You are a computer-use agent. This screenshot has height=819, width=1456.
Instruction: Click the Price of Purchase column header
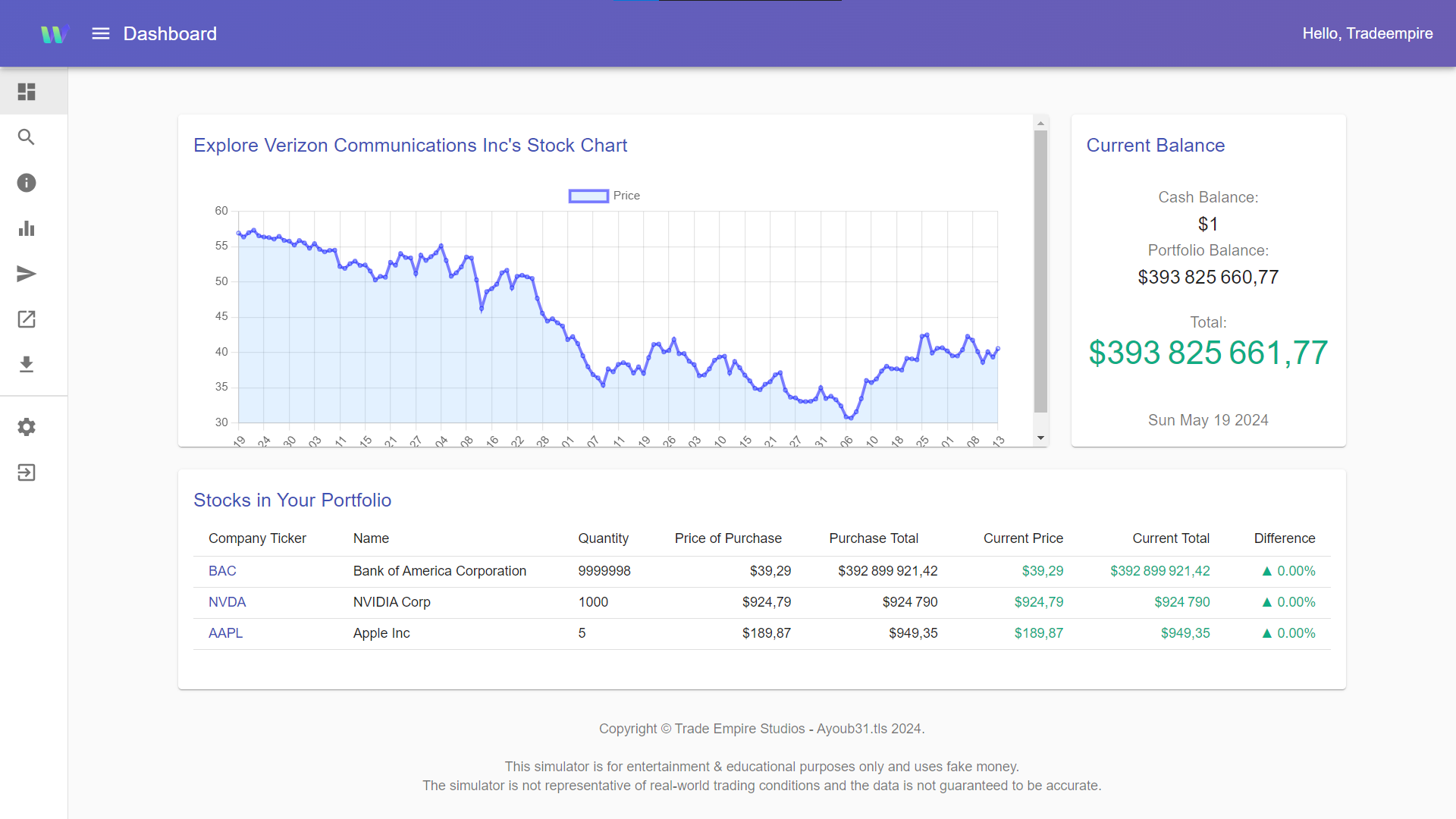pyautogui.click(x=728, y=538)
